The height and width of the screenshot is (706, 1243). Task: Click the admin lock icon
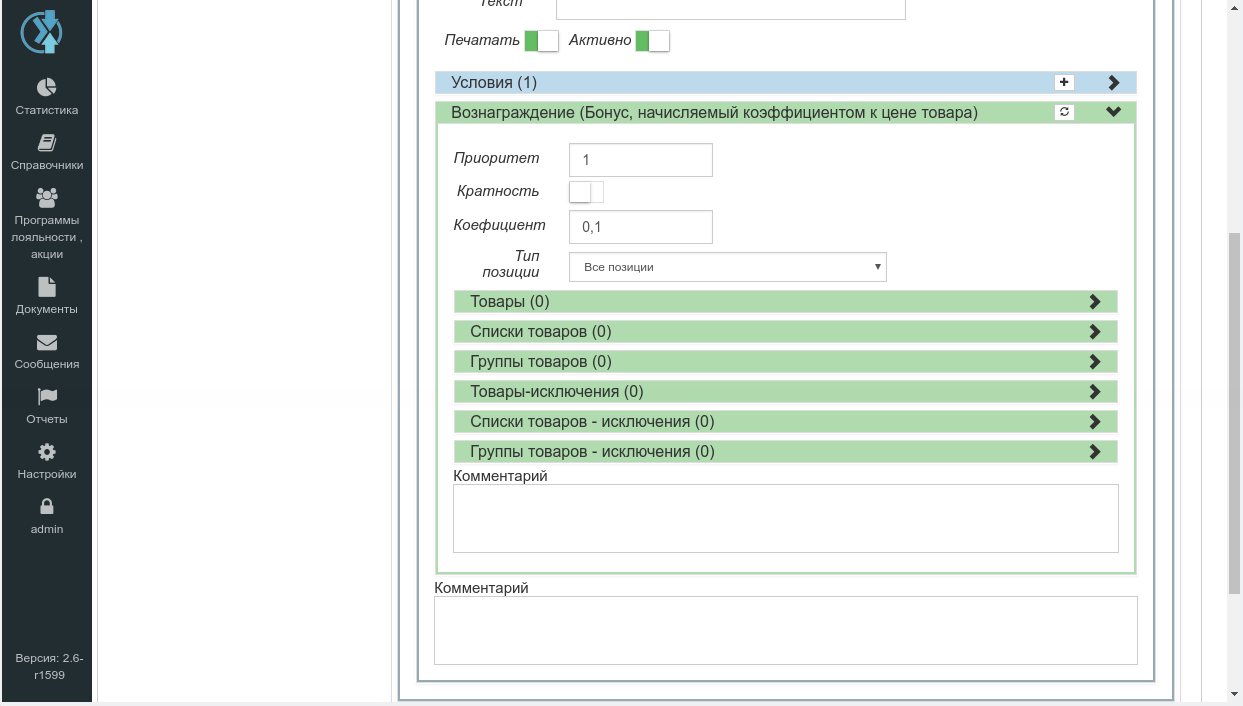click(47, 507)
